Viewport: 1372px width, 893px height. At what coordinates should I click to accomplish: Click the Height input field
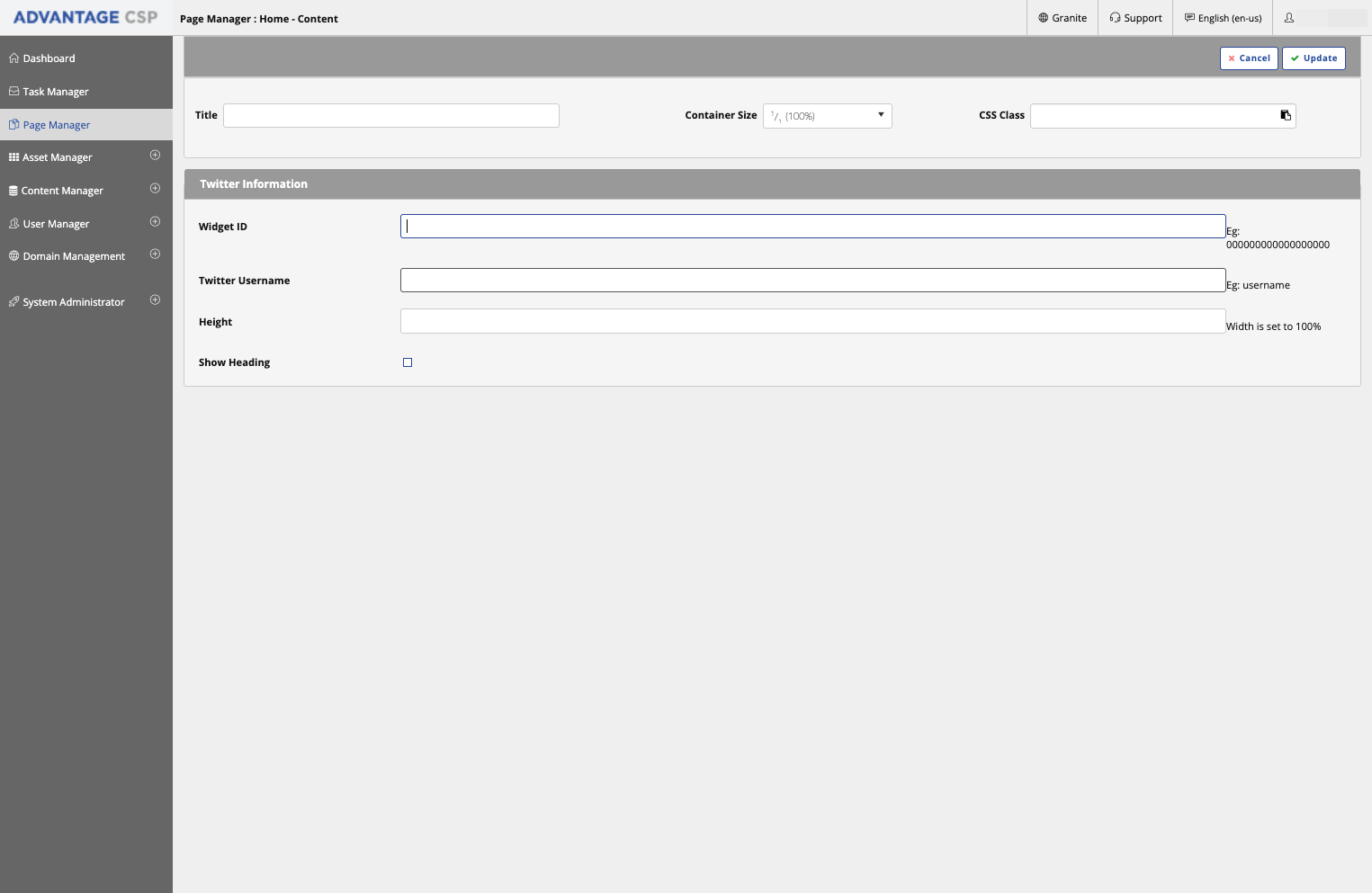pyautogui.click(x=813, y=321)
